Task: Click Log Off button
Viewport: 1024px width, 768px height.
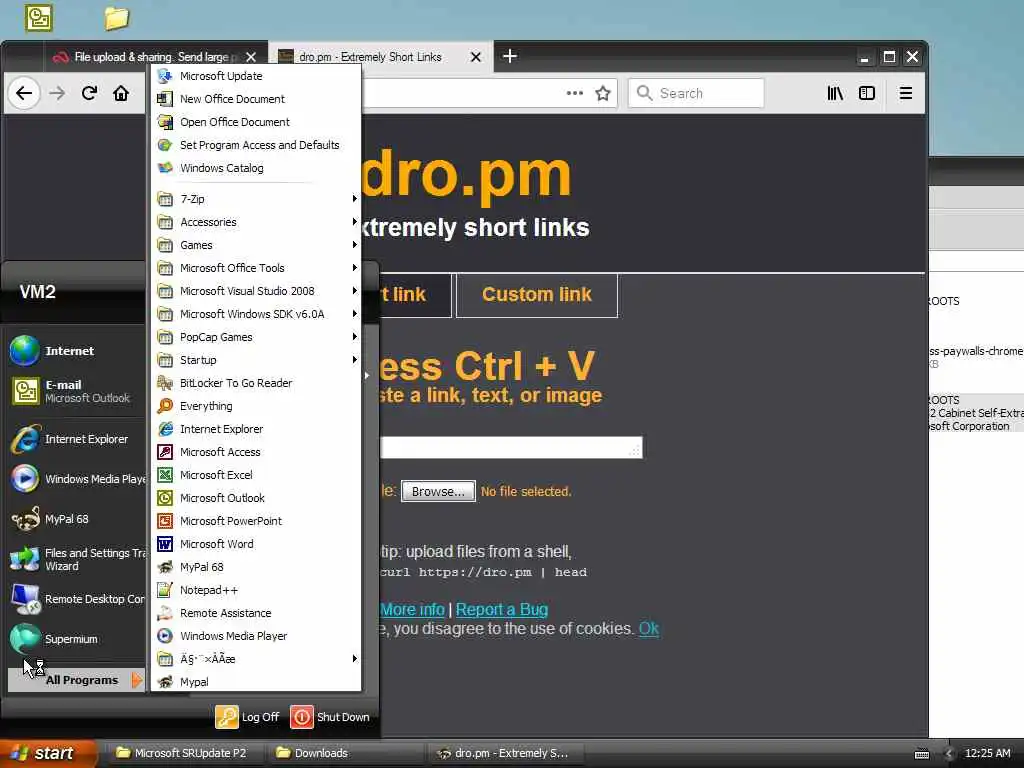Action: coord(248,717)
